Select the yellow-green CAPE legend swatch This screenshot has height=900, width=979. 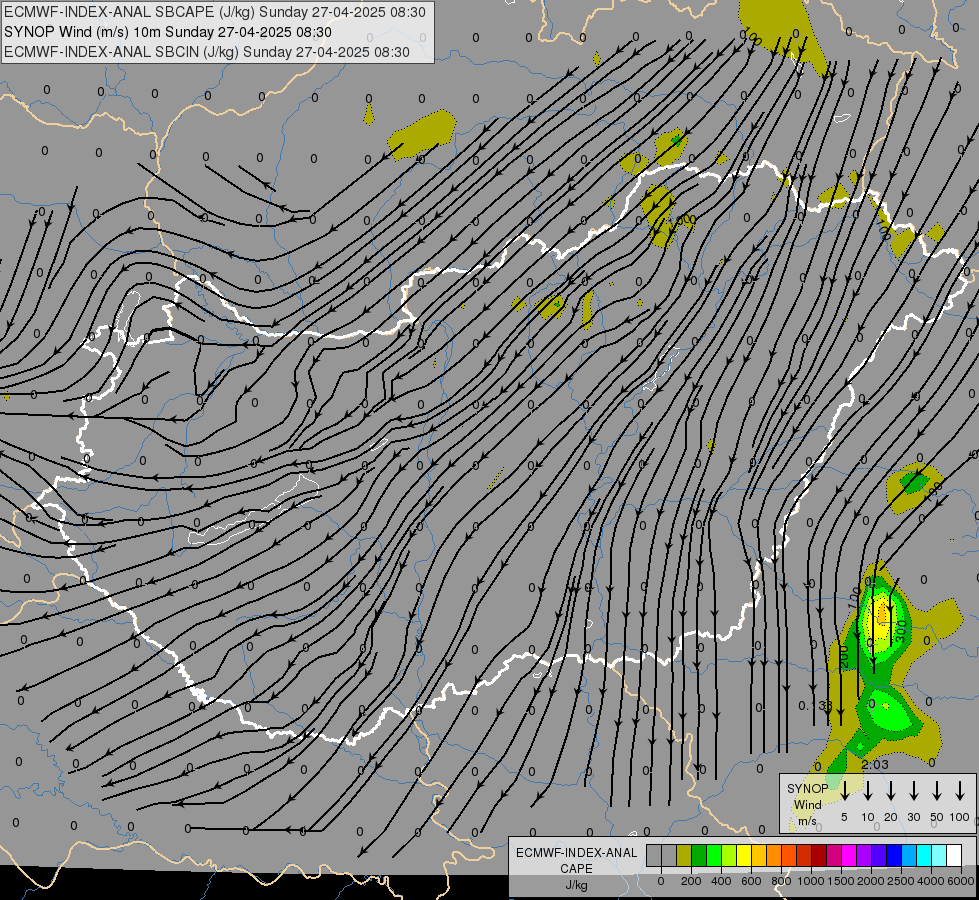point(729,855)
